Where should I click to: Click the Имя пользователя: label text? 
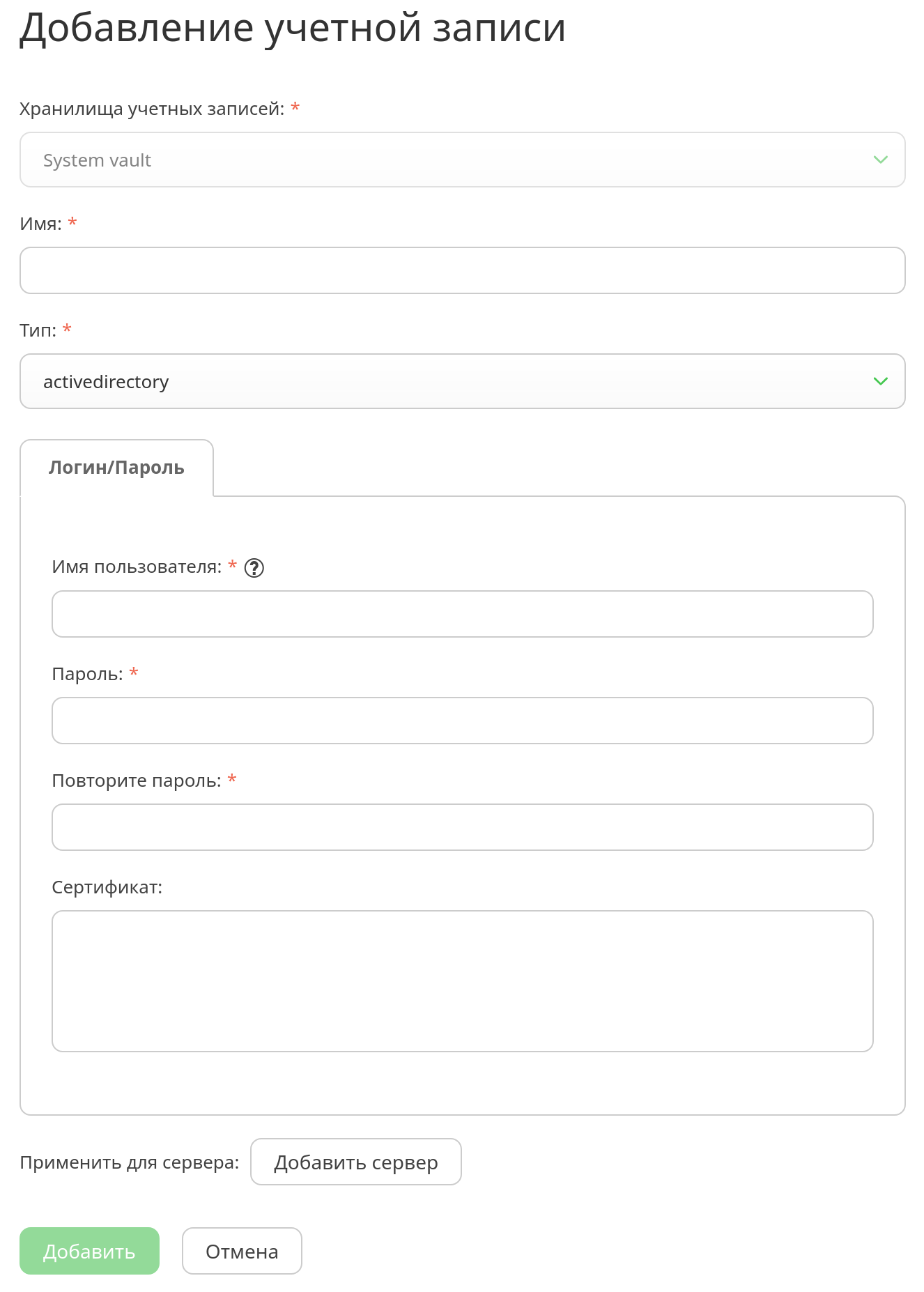[137, 567]
